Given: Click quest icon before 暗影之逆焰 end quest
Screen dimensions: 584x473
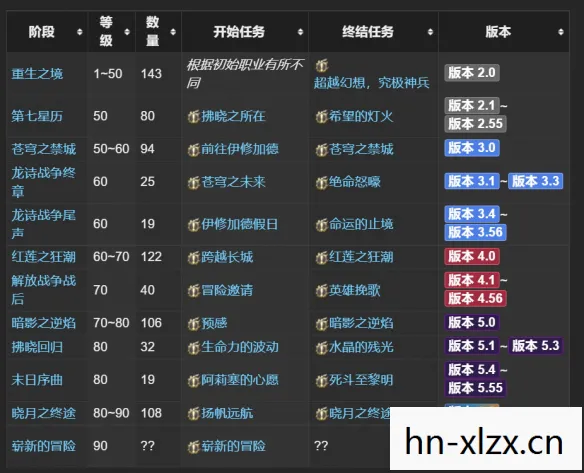Looking at the screenshot, I should tap(322, 324).
